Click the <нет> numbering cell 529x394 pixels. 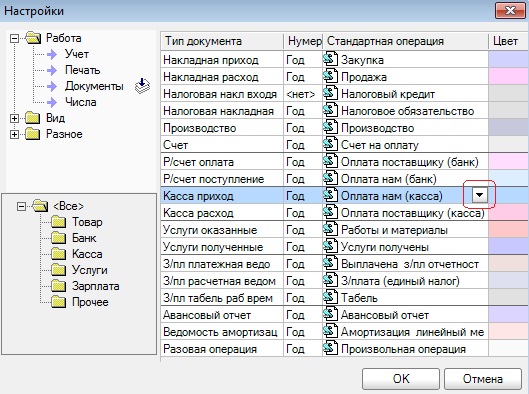303,94
